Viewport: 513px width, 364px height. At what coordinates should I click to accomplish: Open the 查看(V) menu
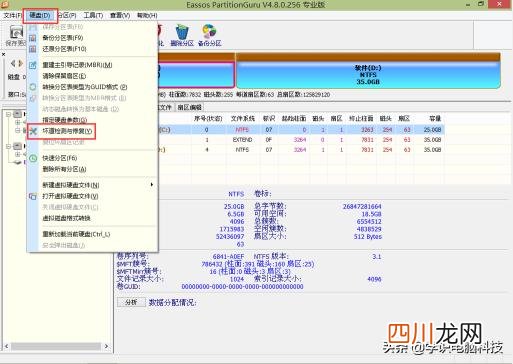[x=120, y=15]
